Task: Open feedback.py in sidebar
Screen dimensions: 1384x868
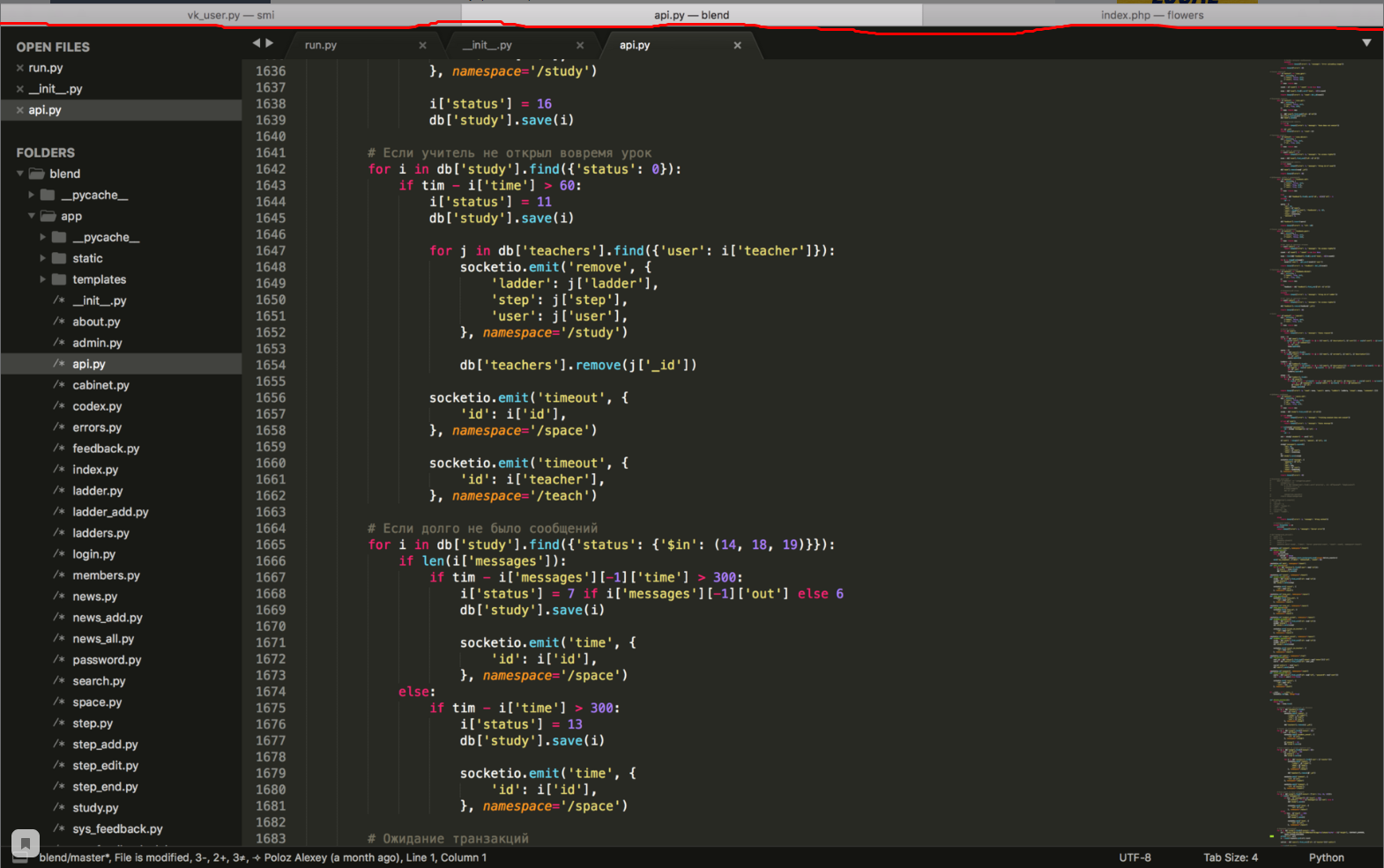Action: tap(106, 449)
